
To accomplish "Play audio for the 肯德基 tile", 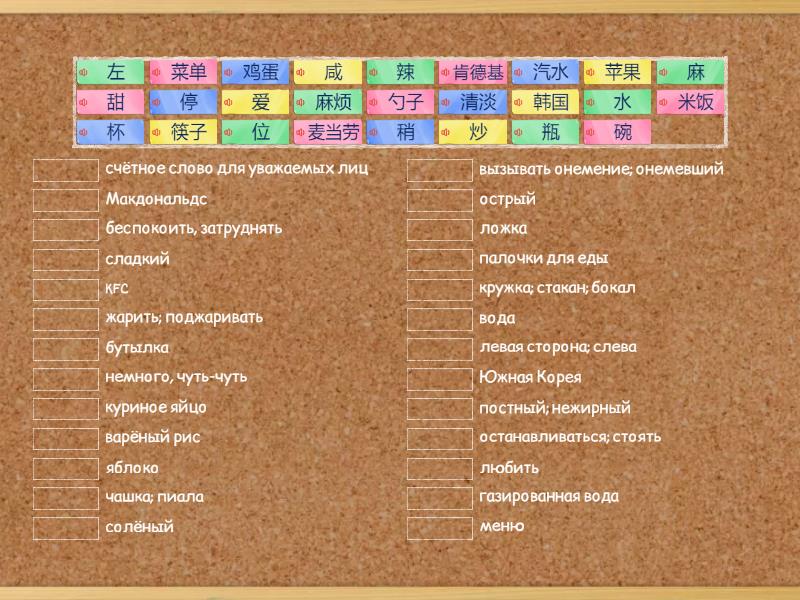I will tap(445, 72).
